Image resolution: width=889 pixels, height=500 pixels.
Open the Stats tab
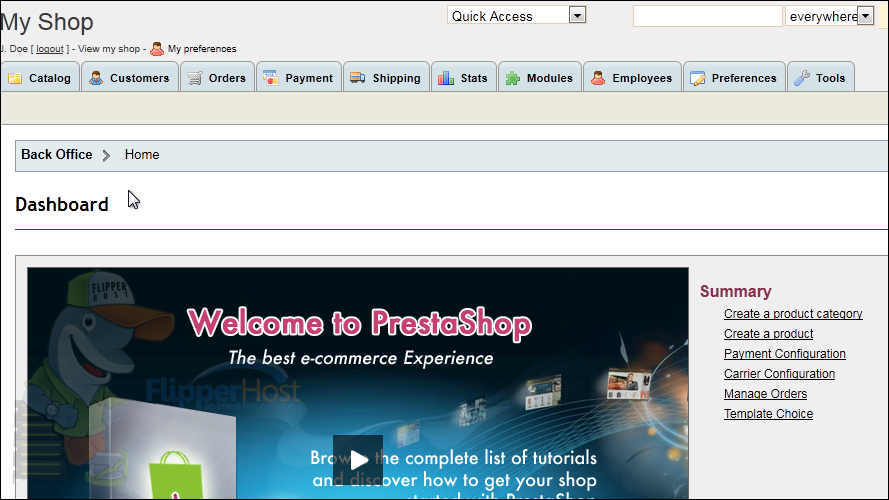click(x=464, y=77)
